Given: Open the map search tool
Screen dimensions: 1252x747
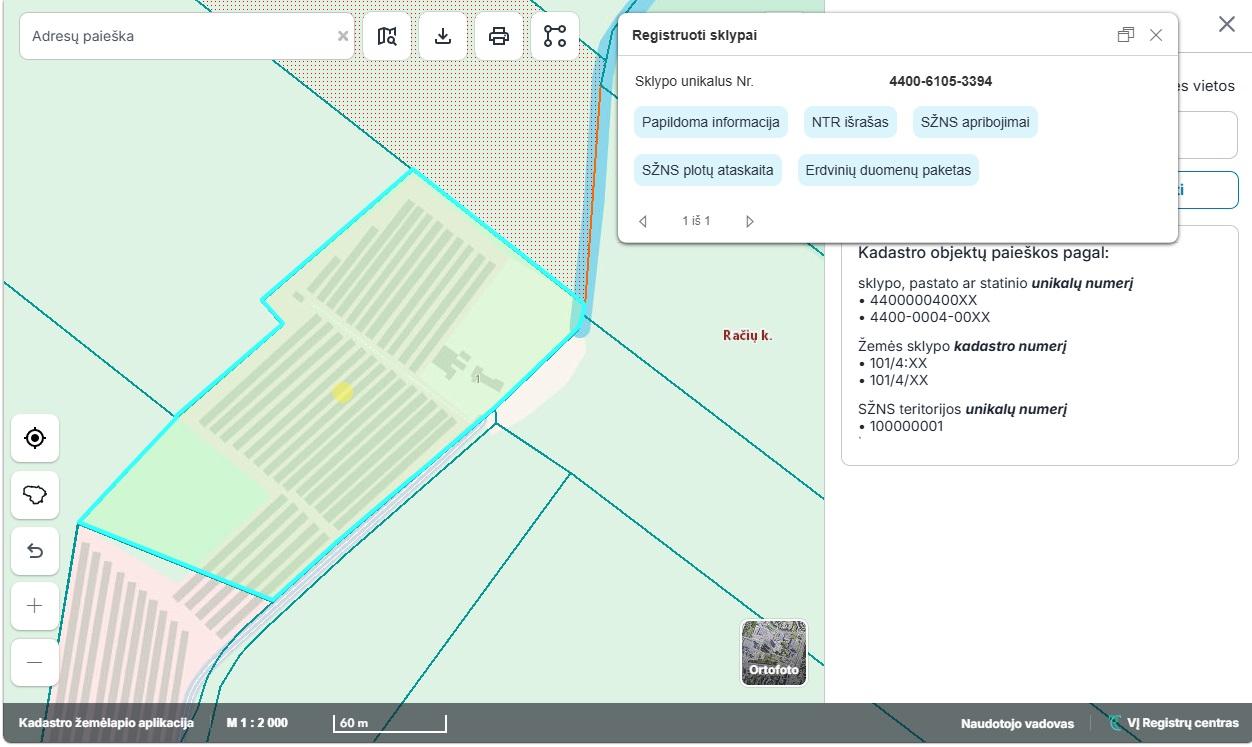Looking at the screenshot, I should pyautogui.click(x=387, y=36).
